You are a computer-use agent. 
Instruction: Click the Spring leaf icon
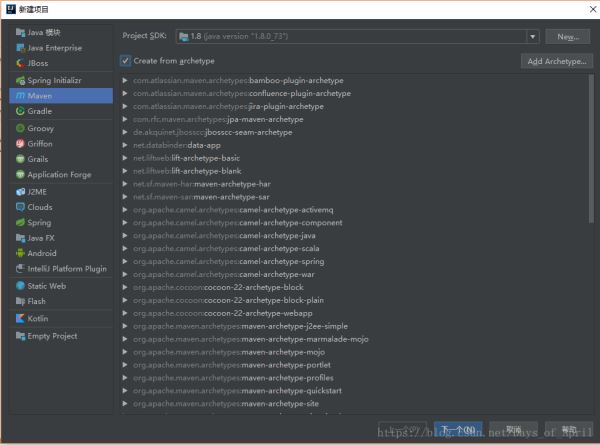click(20, 222)
